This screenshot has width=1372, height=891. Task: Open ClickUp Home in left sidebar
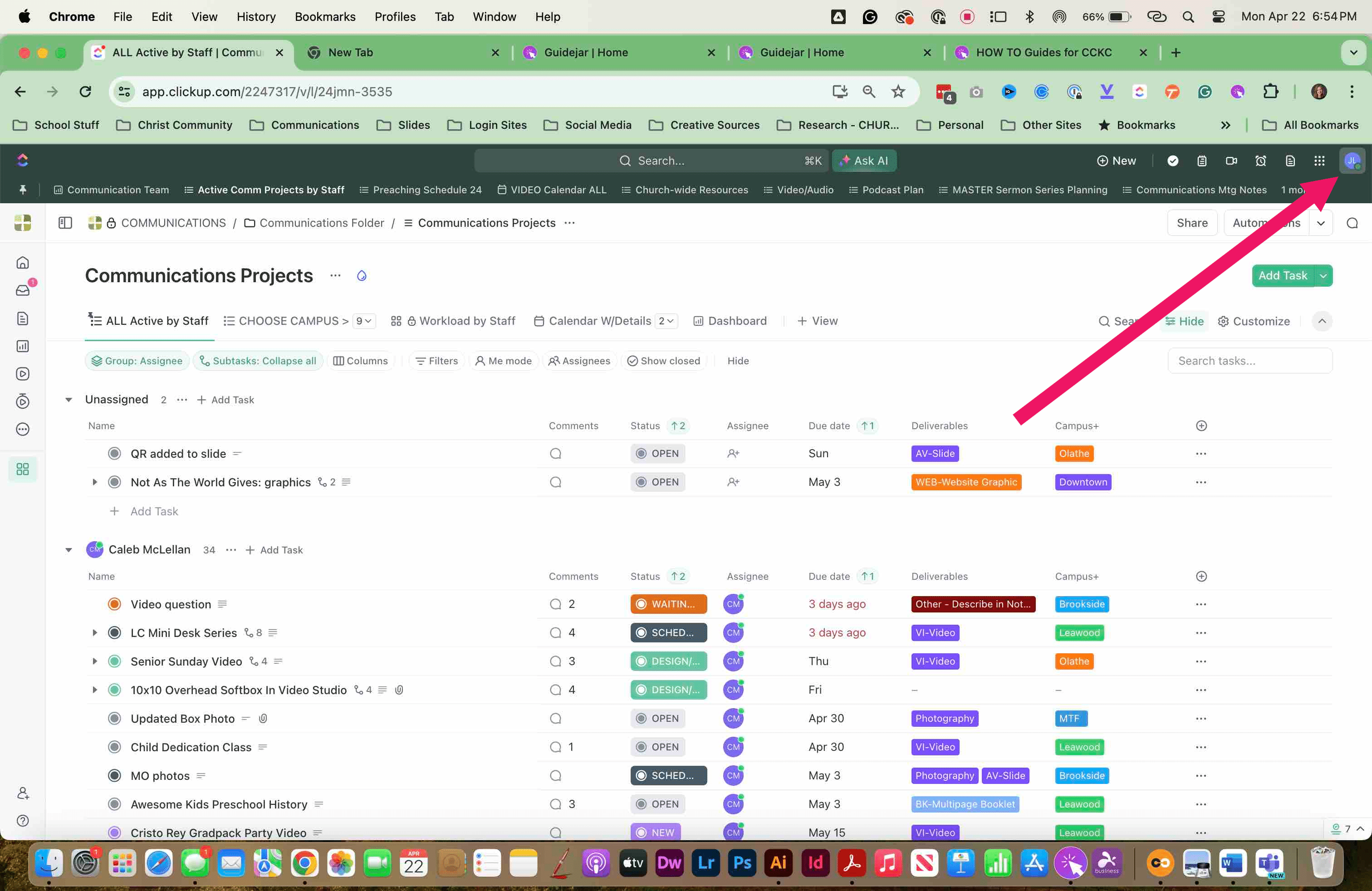click(x=23, y=263)
